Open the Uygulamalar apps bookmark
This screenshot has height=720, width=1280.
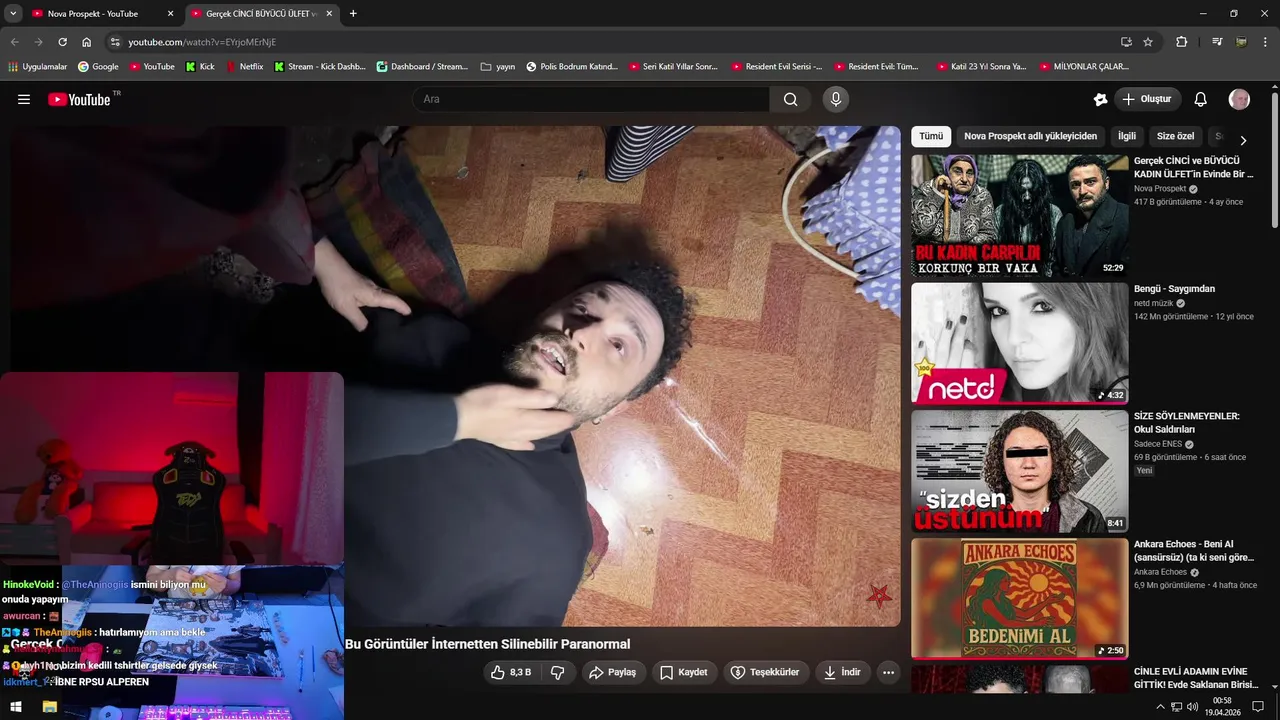37,67
